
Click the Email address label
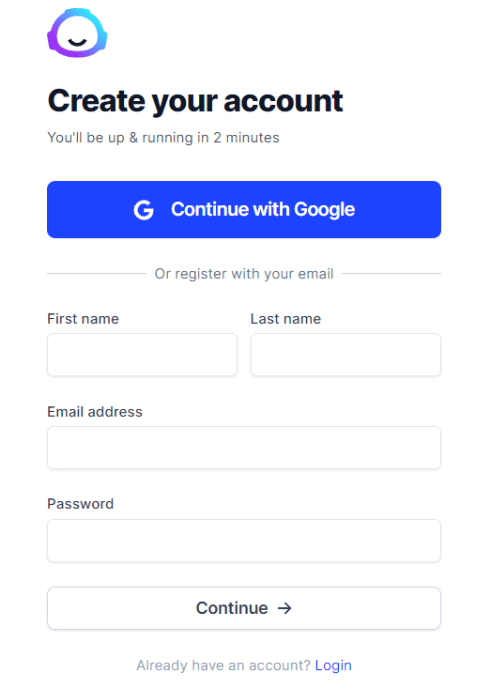click(x=95, y=411)
